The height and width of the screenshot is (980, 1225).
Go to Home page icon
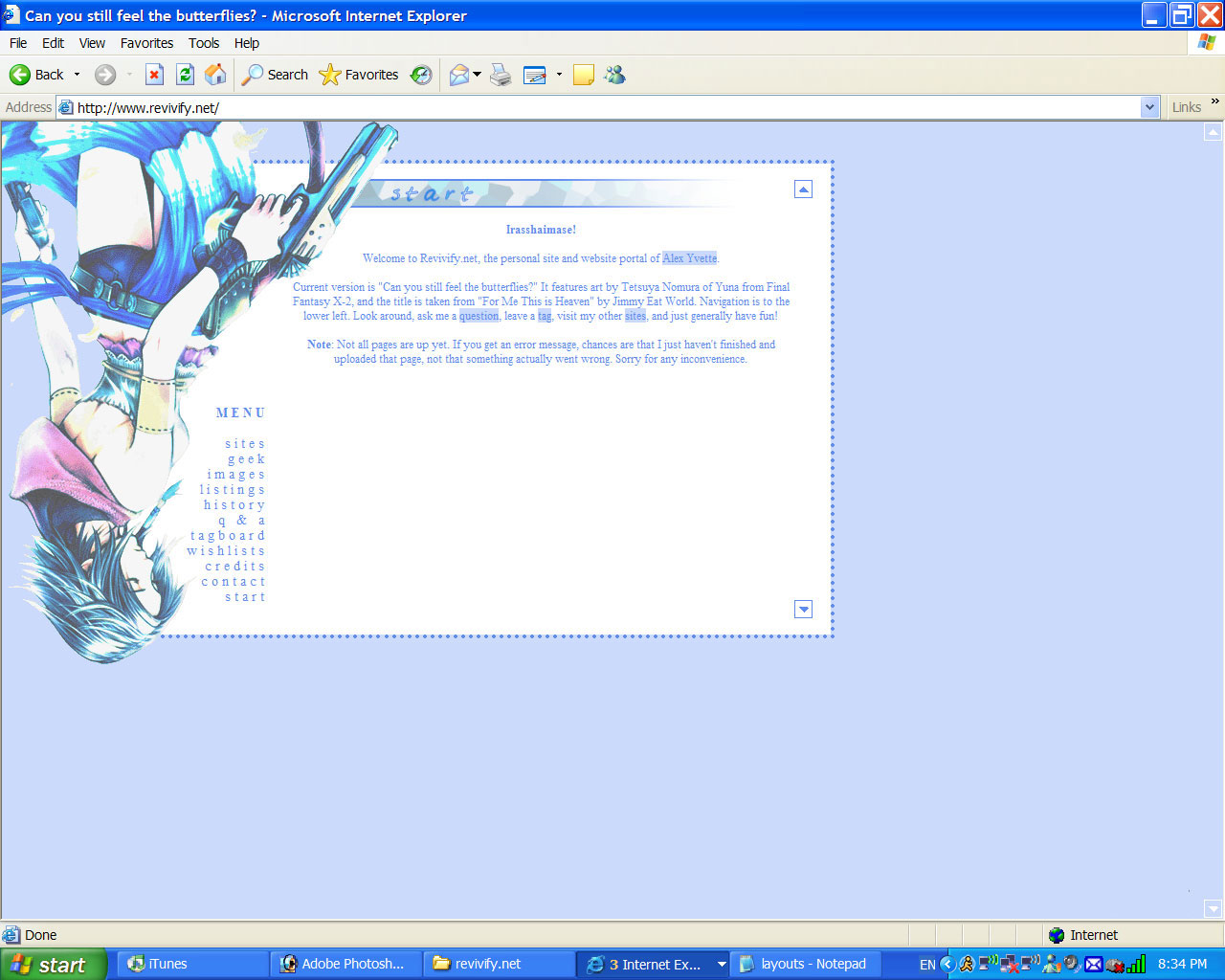pyautogui.click(x=216, y=75)
